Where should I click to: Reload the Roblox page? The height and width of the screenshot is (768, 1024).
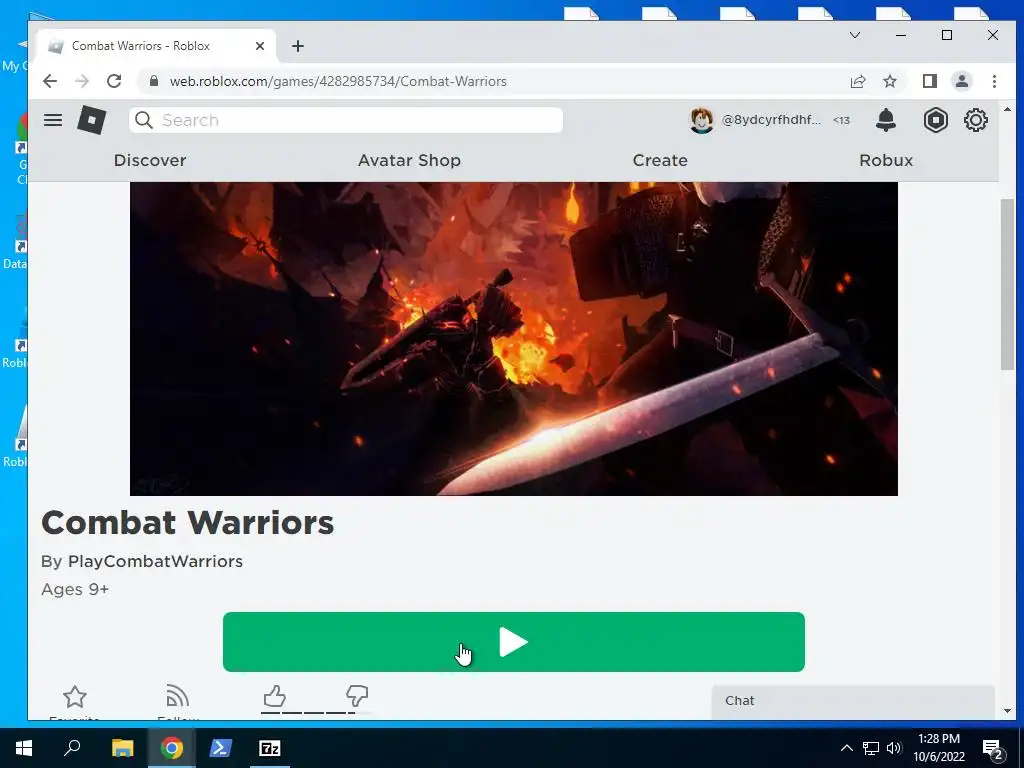pos(114,81)
